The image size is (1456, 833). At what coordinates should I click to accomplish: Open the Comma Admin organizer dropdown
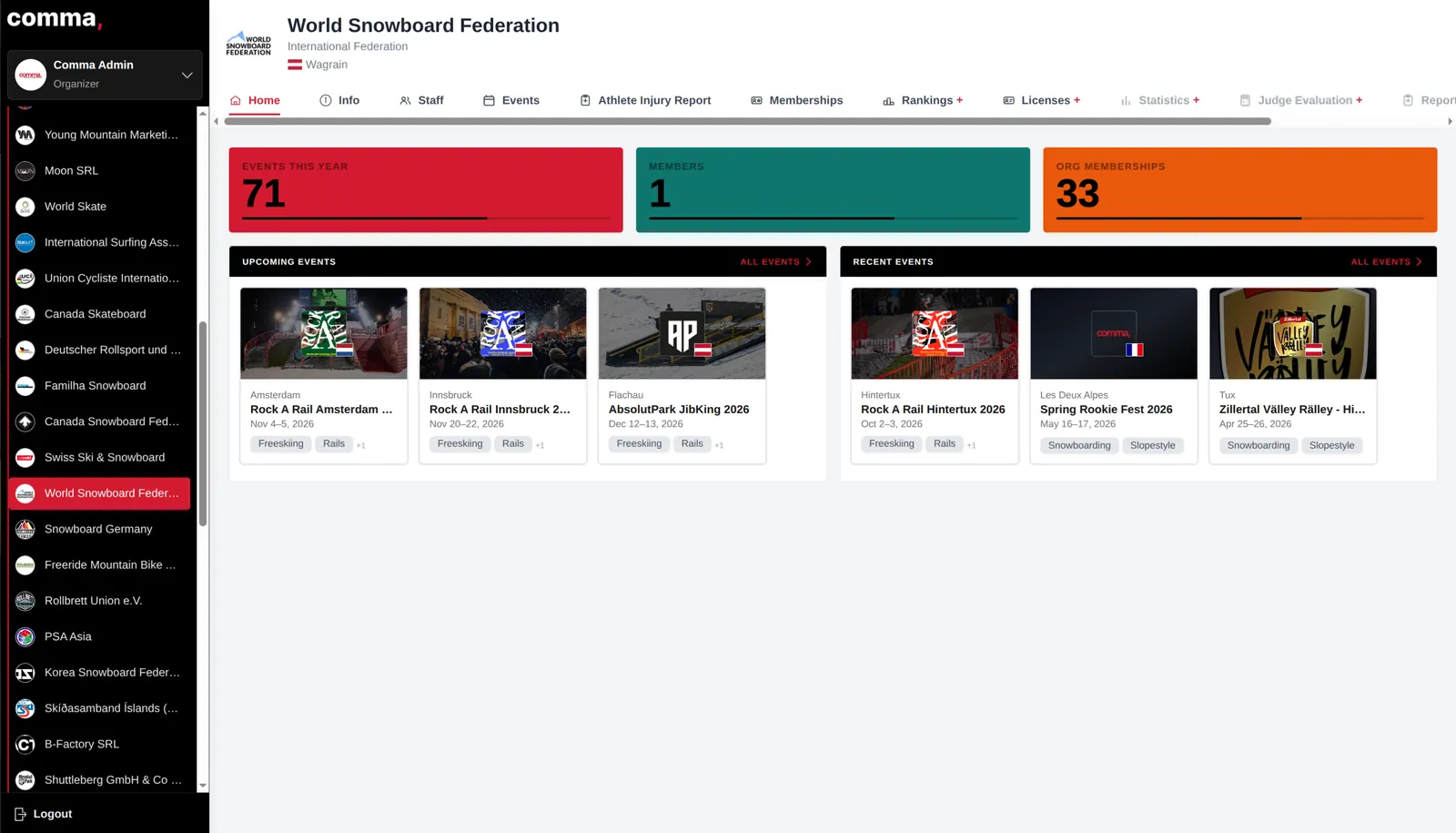coord(105,75)
